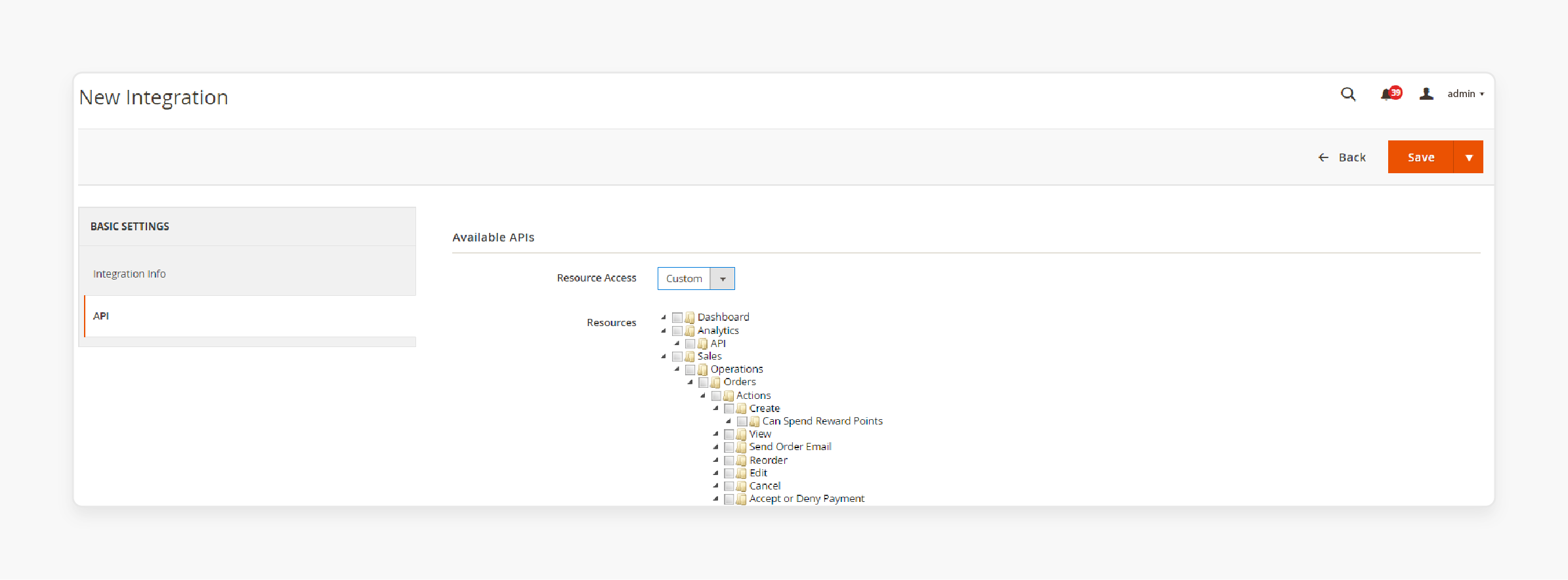
Task: Check Accept or Deny Payment checkbox
Action: coord(729,499)
